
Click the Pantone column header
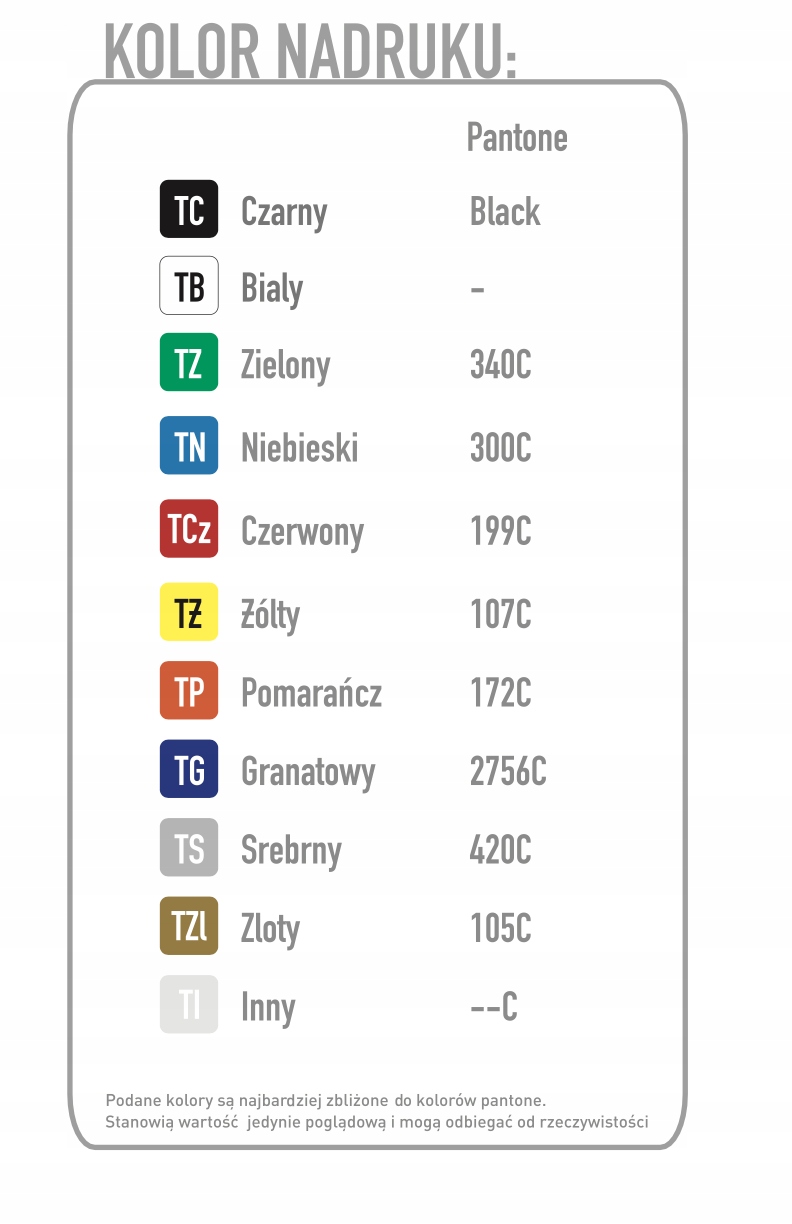(x=517, y=137)
